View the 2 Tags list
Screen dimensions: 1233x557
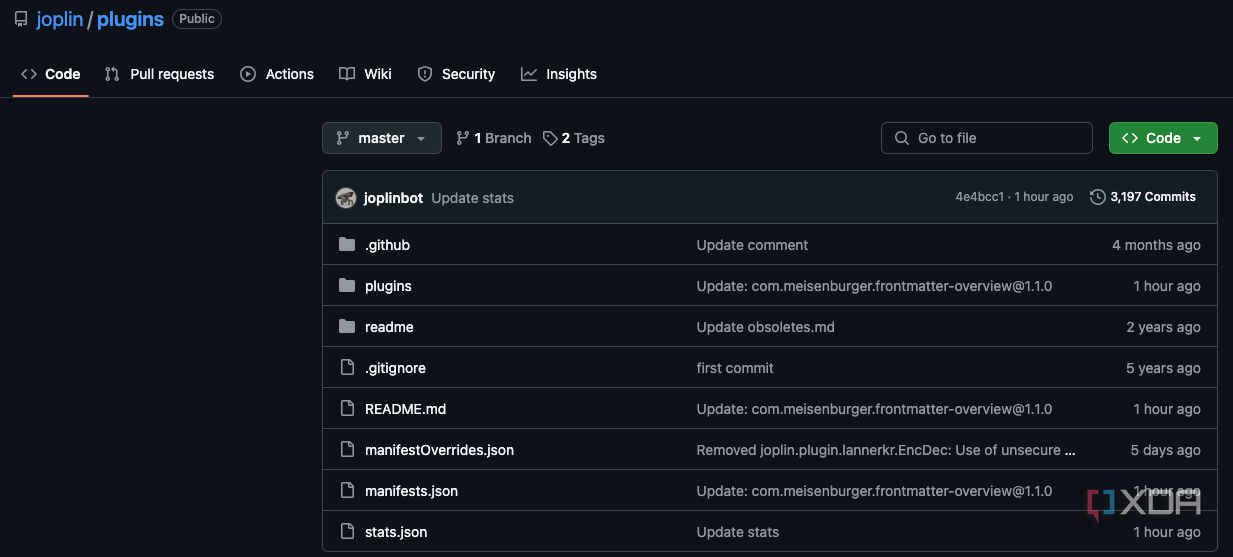click(574, 138)
